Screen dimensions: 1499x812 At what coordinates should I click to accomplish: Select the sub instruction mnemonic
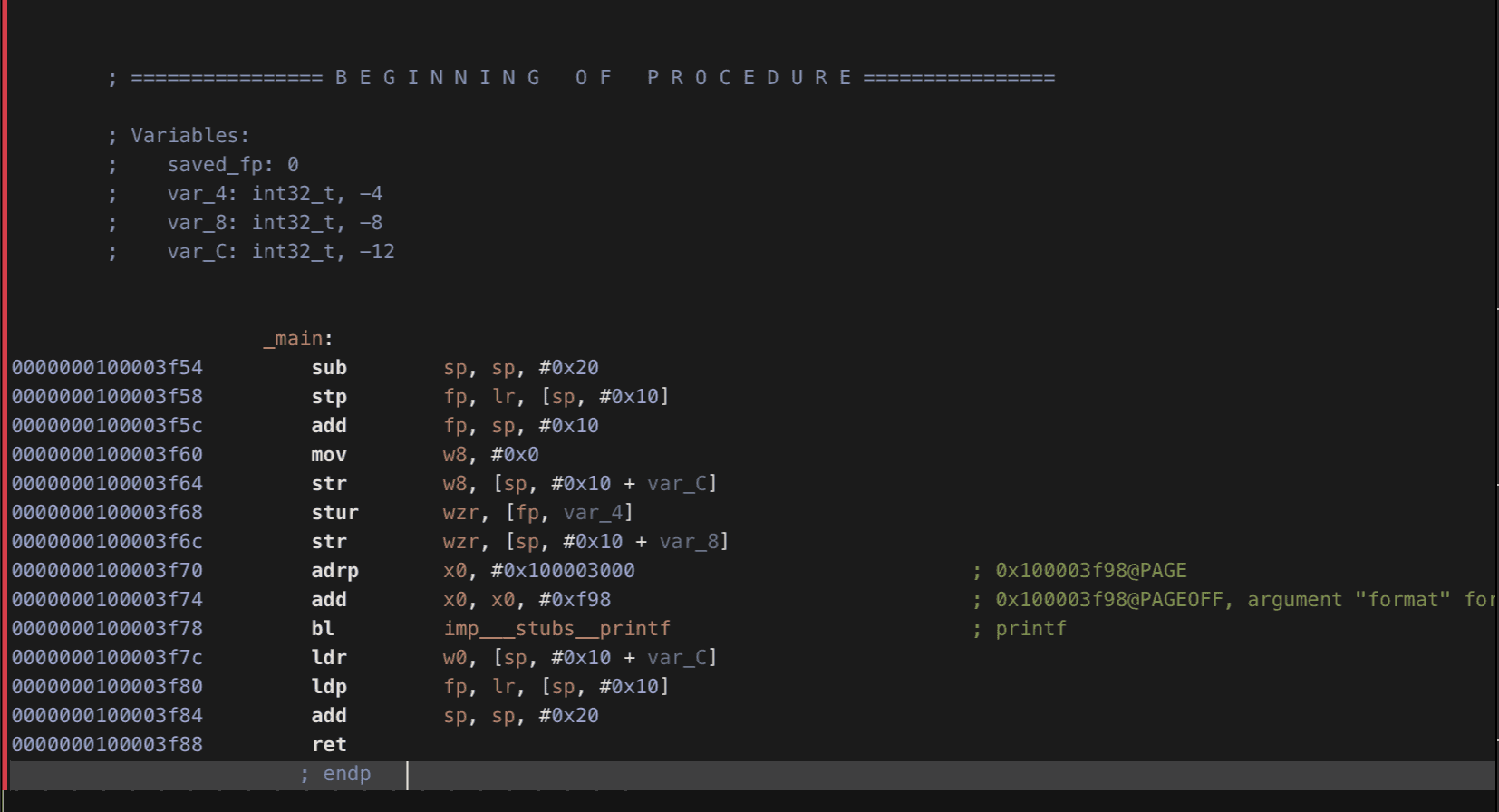[x=329, y=368]
